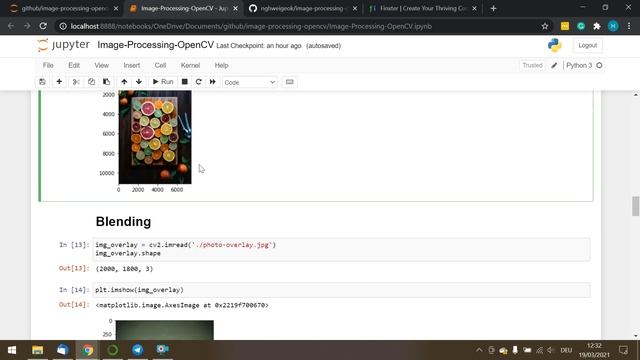Click the citrus fruit output image
Screen dimensions: 640x360
pyautogui.click(x=155, y=137)
